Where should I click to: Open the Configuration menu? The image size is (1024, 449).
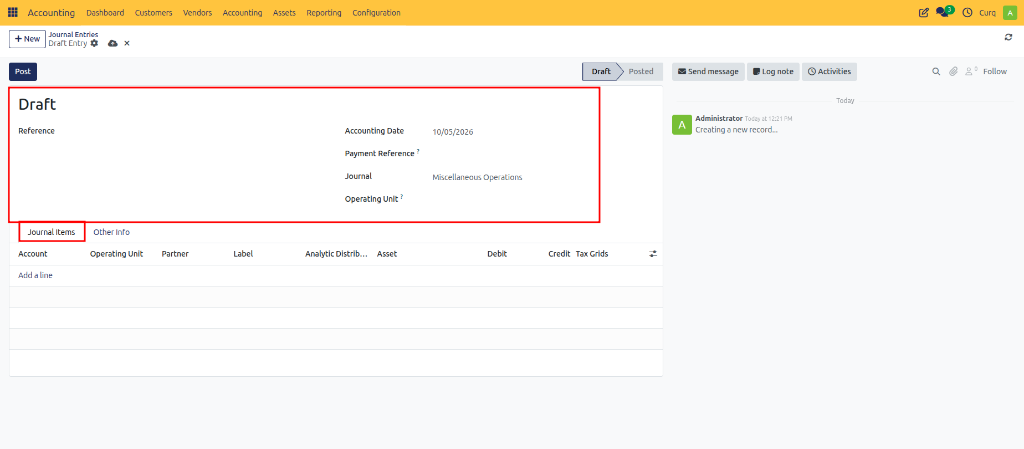pos(376,13)
